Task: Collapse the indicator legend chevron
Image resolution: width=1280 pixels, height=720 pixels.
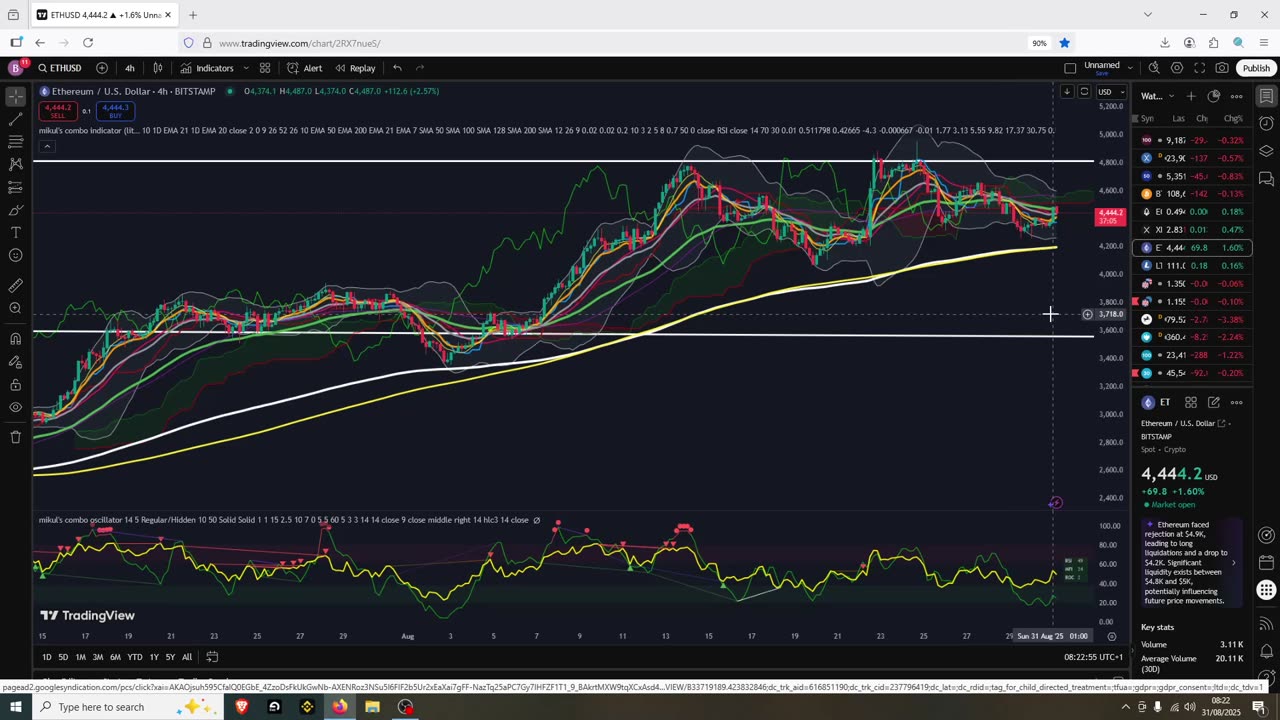Action: coord(46,146)
